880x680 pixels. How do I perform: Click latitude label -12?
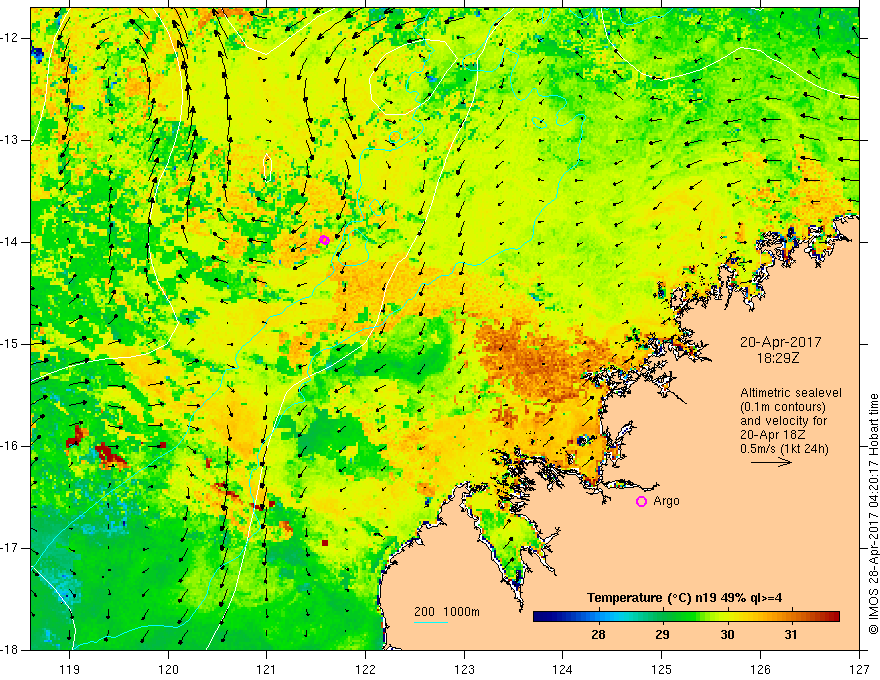[x=10, y=38]
